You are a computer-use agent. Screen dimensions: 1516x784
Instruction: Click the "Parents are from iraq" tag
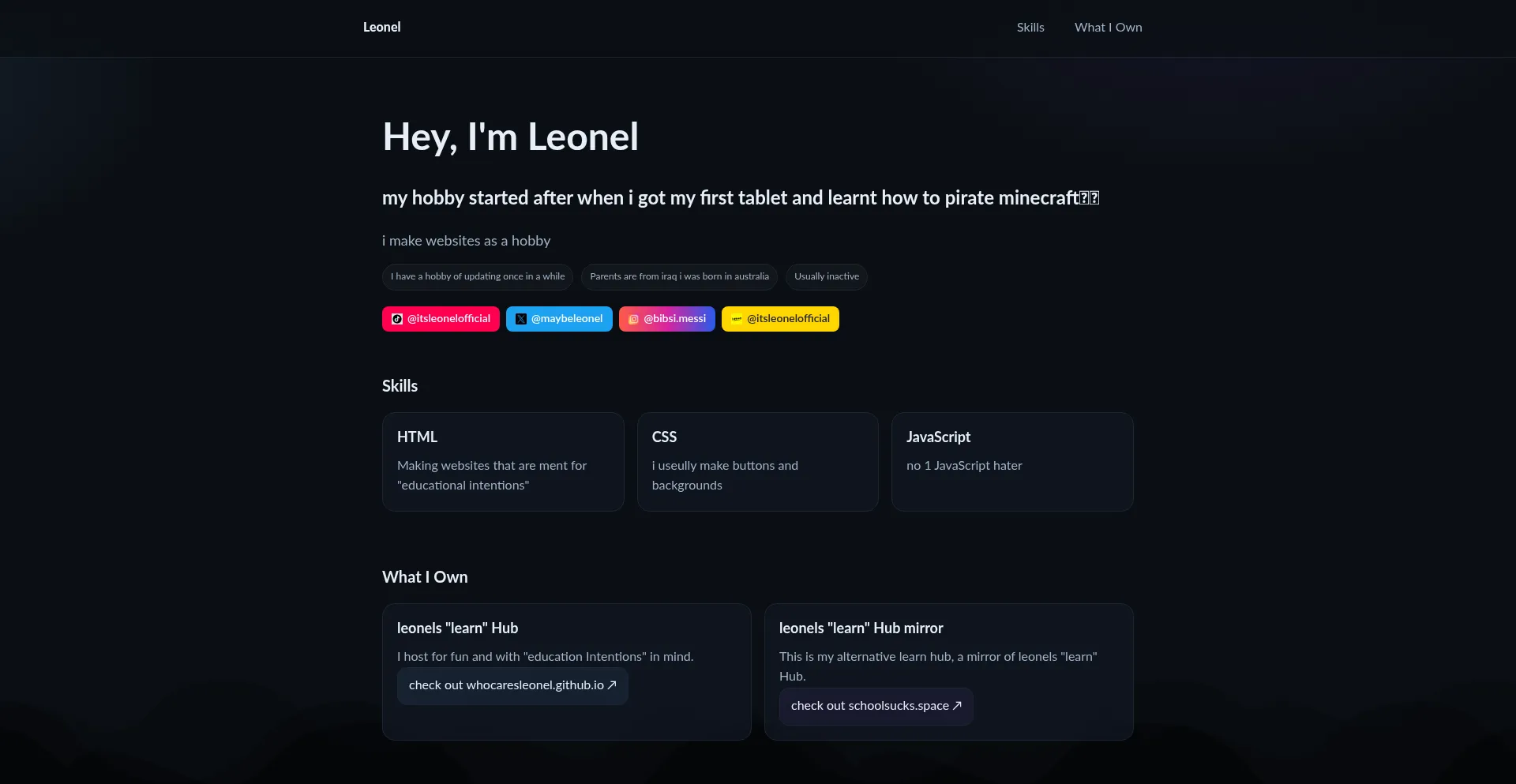(x=679, y=277)
